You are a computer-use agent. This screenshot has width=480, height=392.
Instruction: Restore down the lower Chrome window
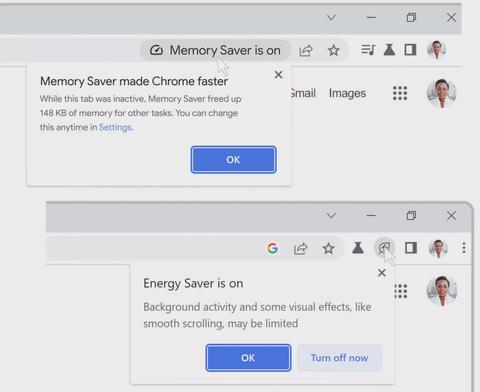coord(411,216)
